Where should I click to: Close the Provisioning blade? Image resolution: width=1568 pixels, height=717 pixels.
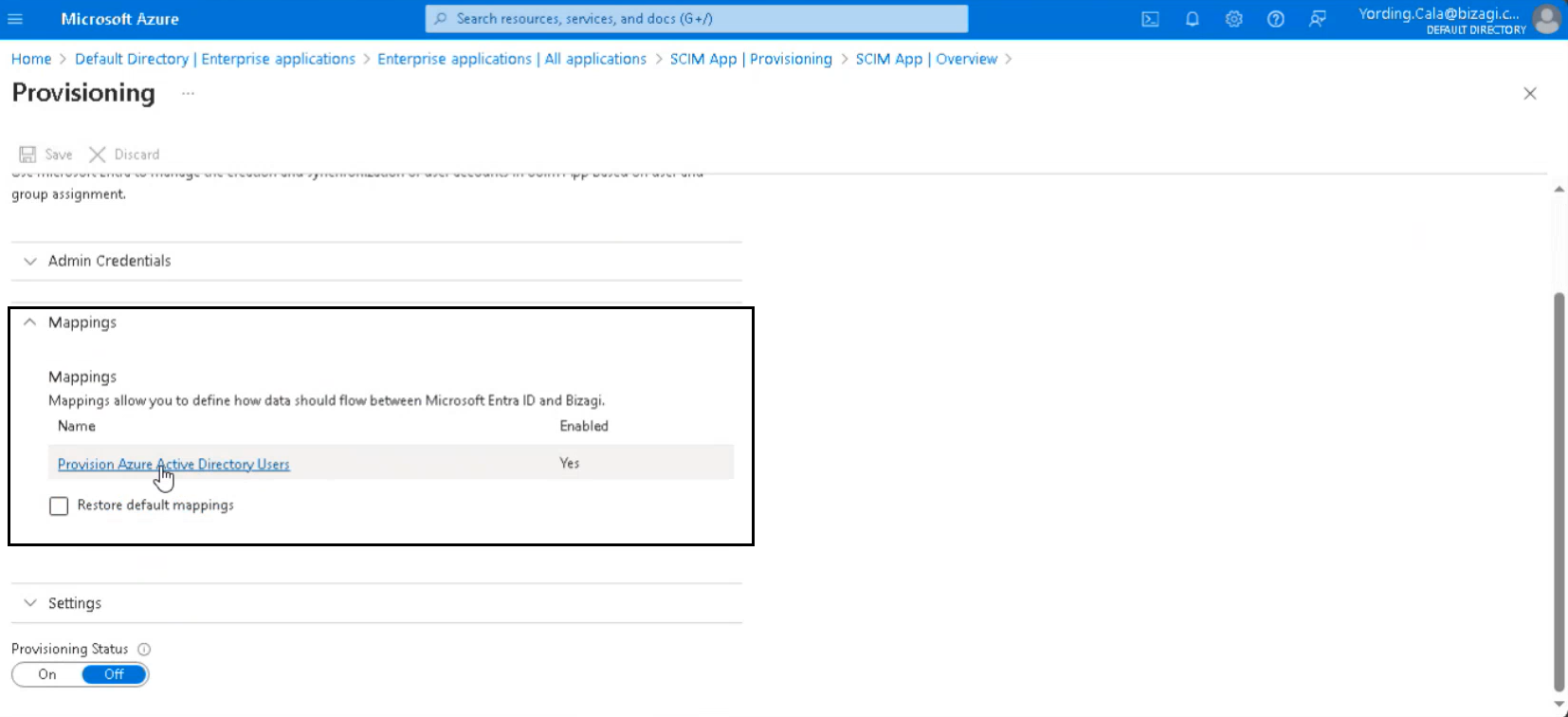(x=1529, y=93)
